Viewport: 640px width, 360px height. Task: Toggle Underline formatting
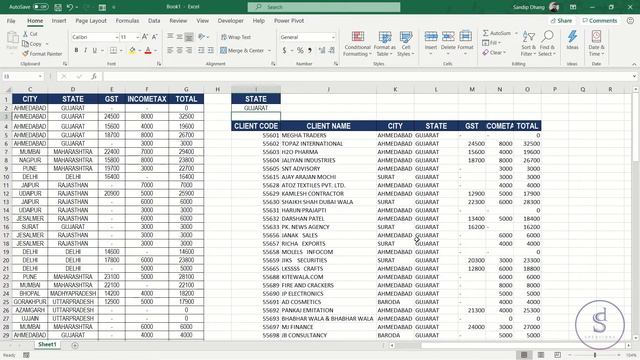[x=95, y=50]
